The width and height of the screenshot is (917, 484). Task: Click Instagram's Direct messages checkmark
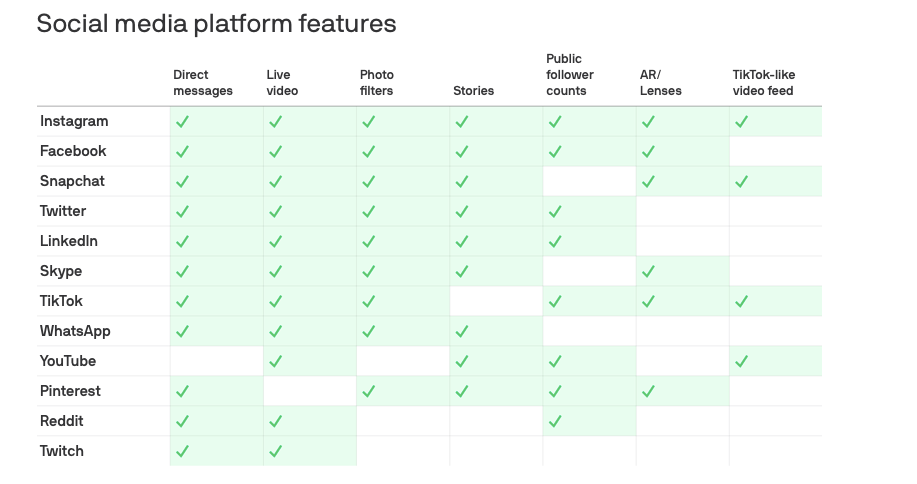pyautogui.click(x=182, y=122)
